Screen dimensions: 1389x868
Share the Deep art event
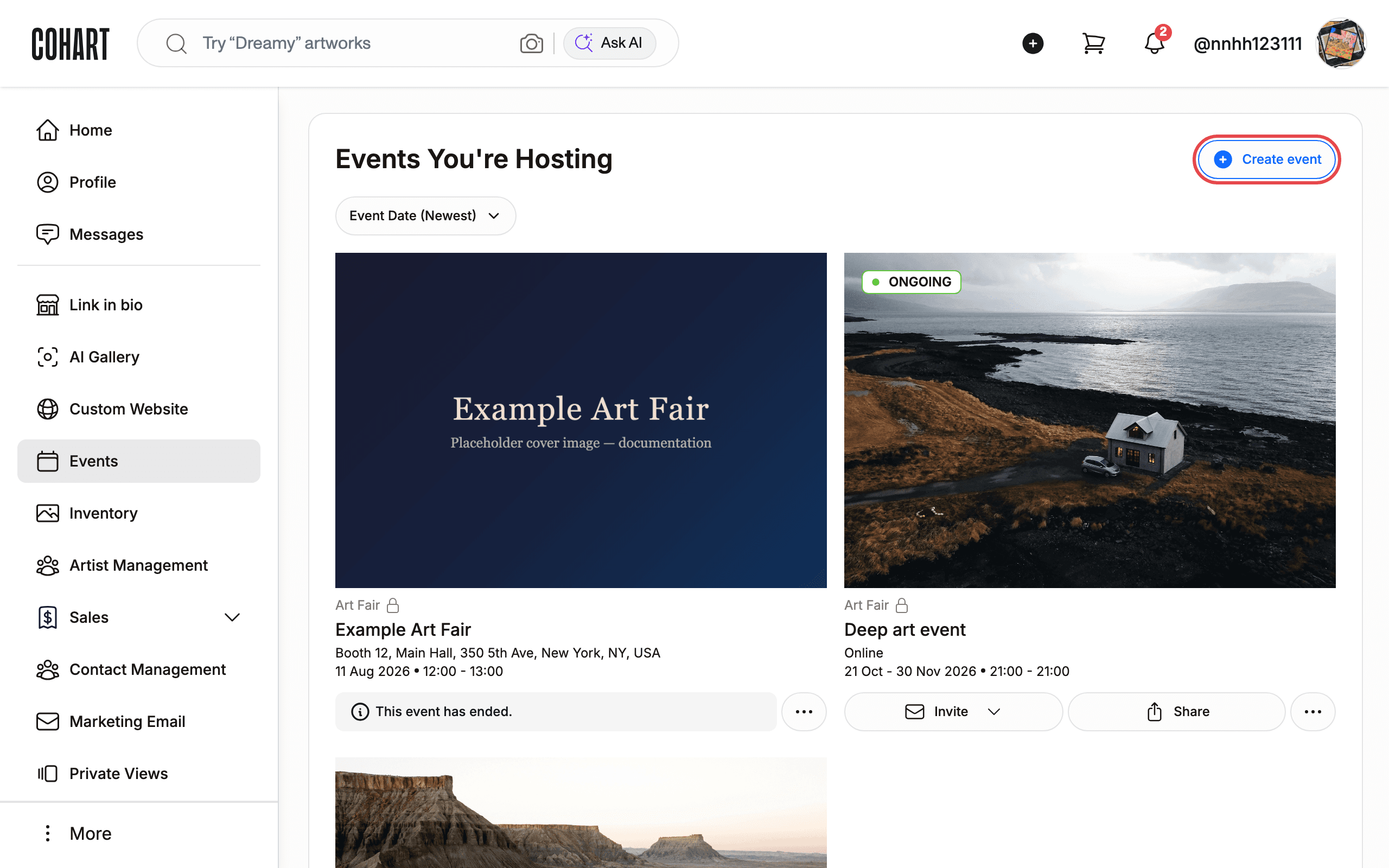click(x=1176, y=712)
